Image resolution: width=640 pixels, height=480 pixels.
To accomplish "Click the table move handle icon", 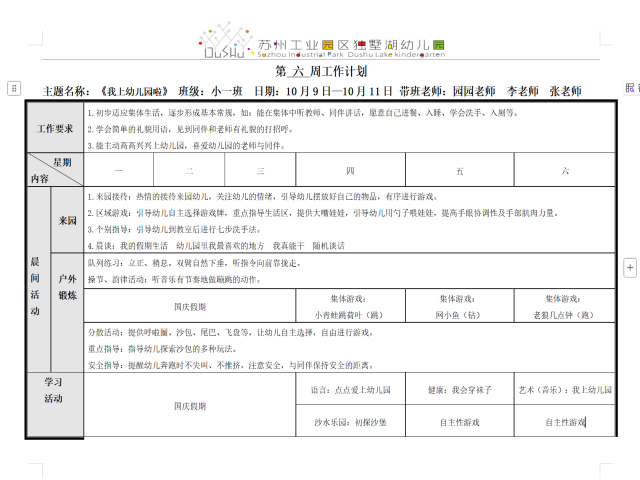I will 13,89.
